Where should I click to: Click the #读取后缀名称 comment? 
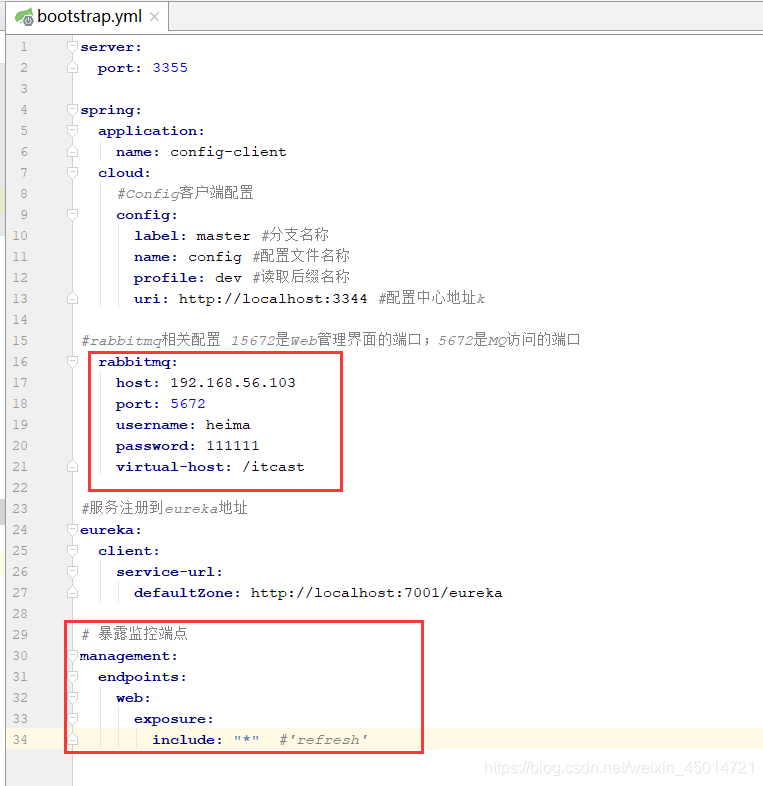point(301,277)
